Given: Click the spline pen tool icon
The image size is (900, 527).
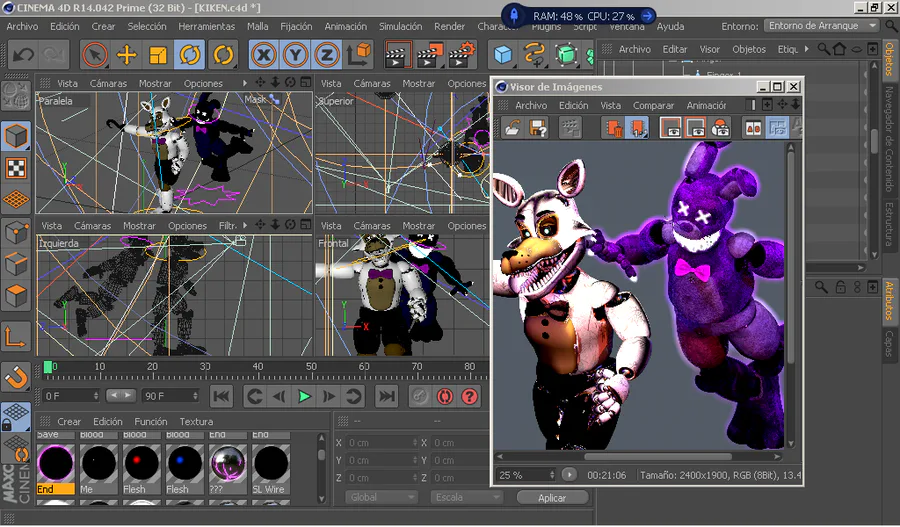Looking at the screenshot, I should pyautogui.click(x=534, y=55).
